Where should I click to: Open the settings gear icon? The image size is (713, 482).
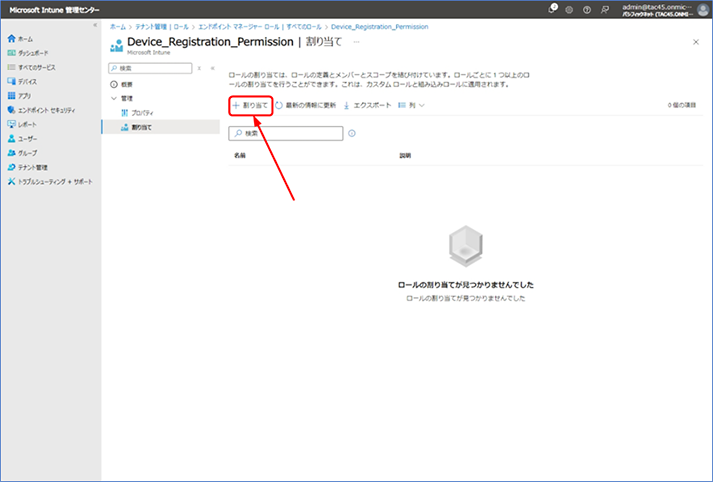coord(569,10)
